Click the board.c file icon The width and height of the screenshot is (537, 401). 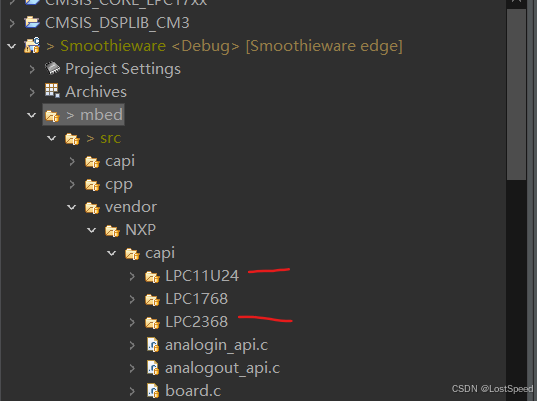[153, 391]
